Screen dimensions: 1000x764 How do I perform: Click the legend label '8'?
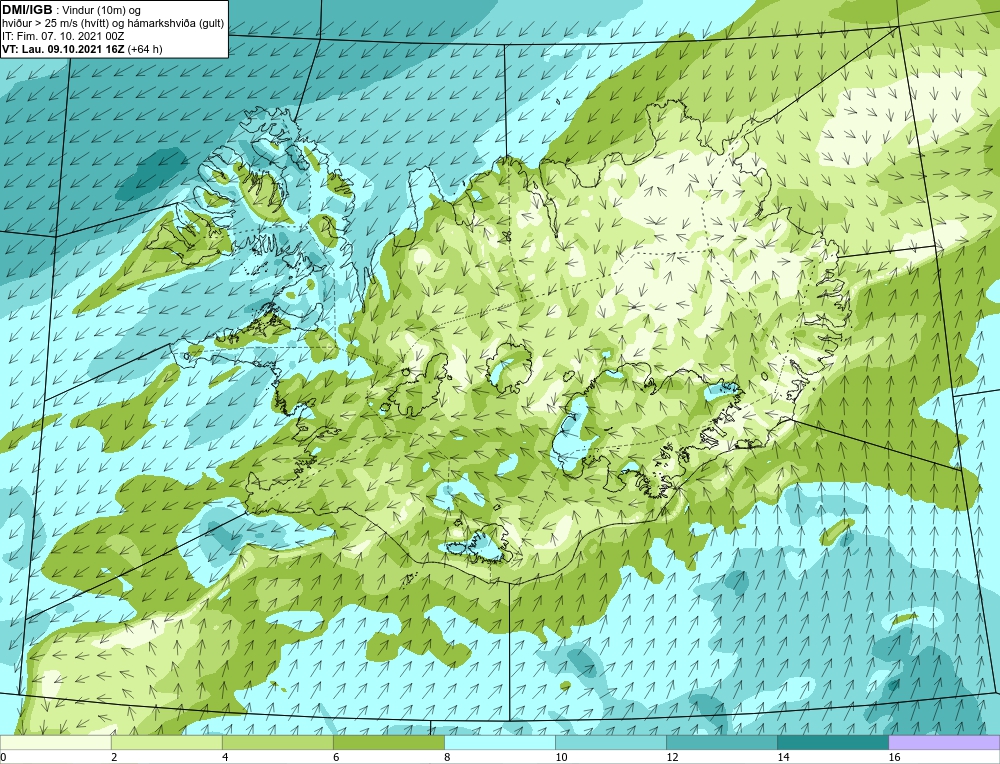coord(446,757)
